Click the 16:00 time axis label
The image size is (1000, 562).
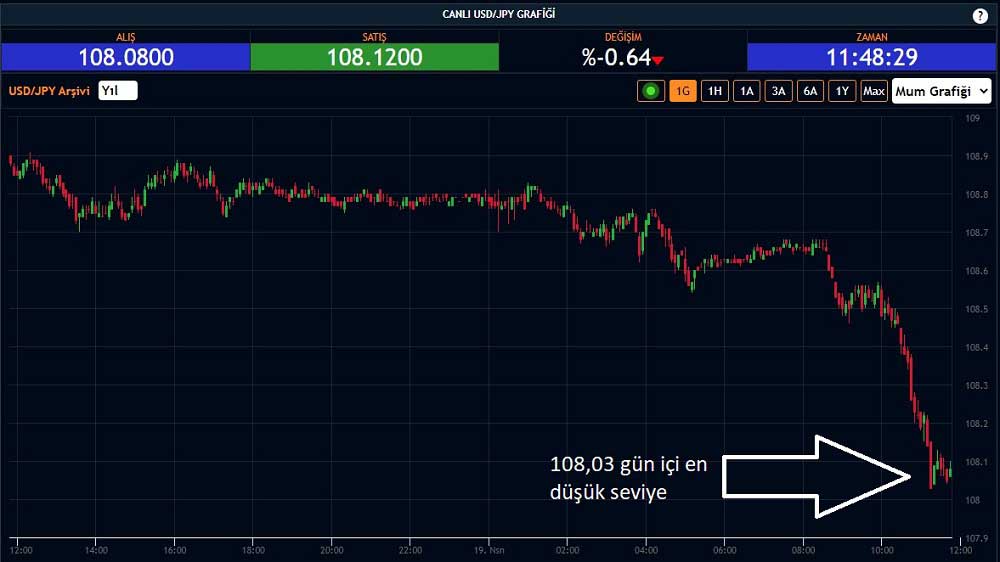(x=175, y=550)
